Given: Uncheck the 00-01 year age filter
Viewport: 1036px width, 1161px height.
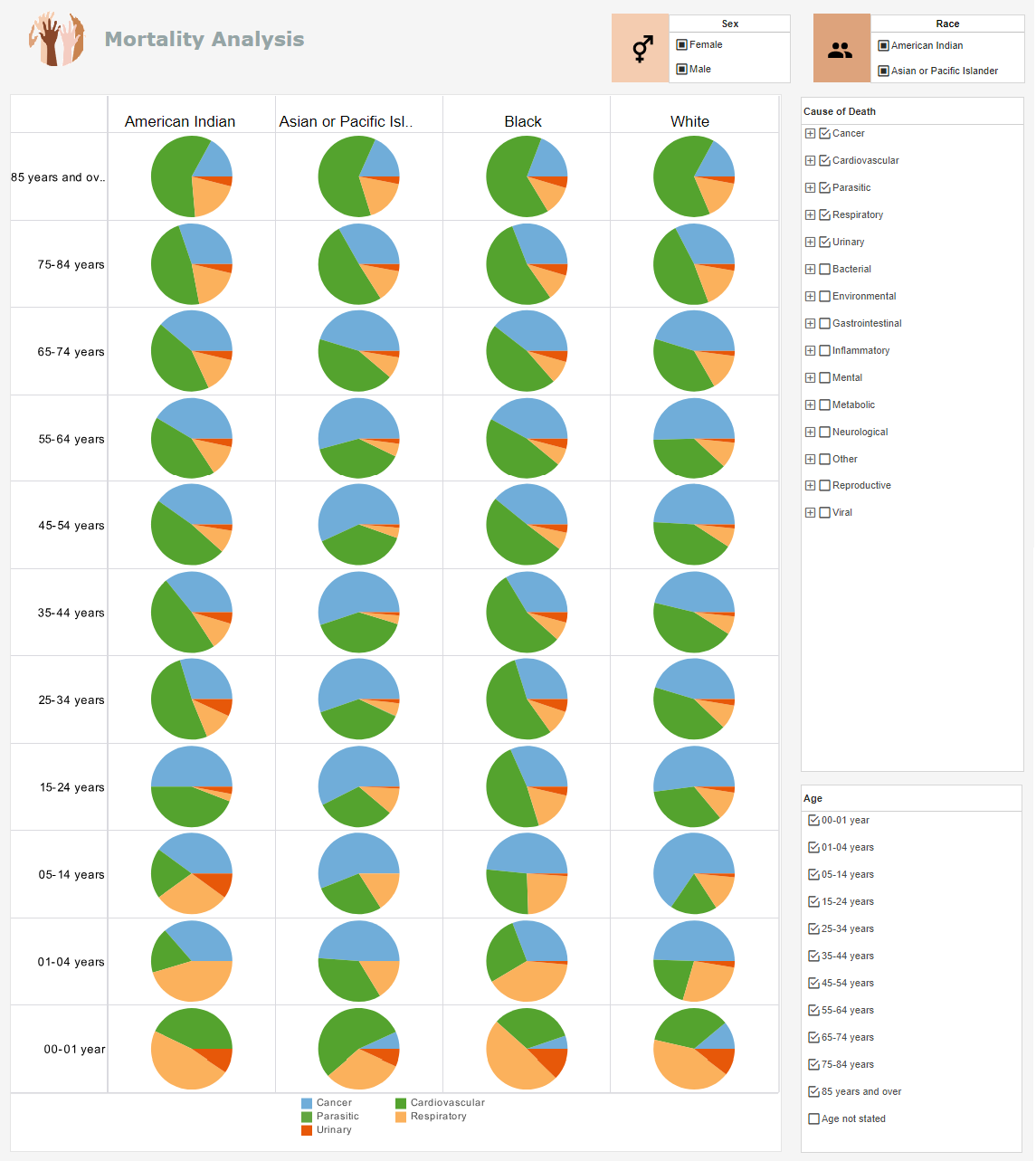Looking at the screenshot, I should [813, 820].
